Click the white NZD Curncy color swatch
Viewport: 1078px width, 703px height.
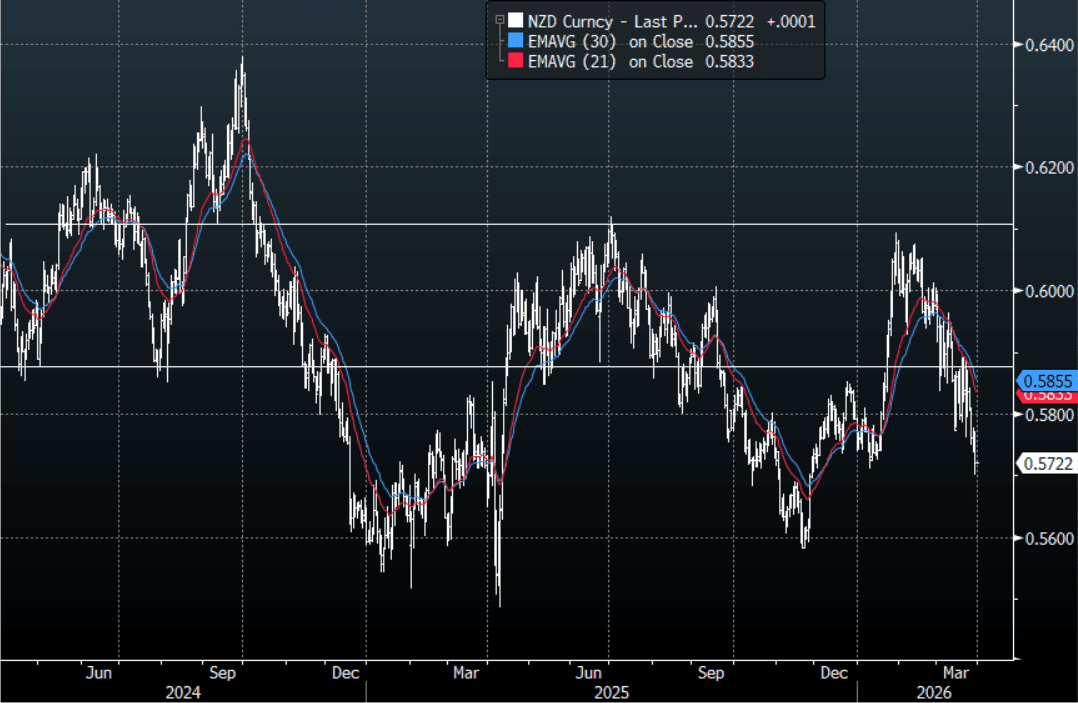[x=515, y=20]
